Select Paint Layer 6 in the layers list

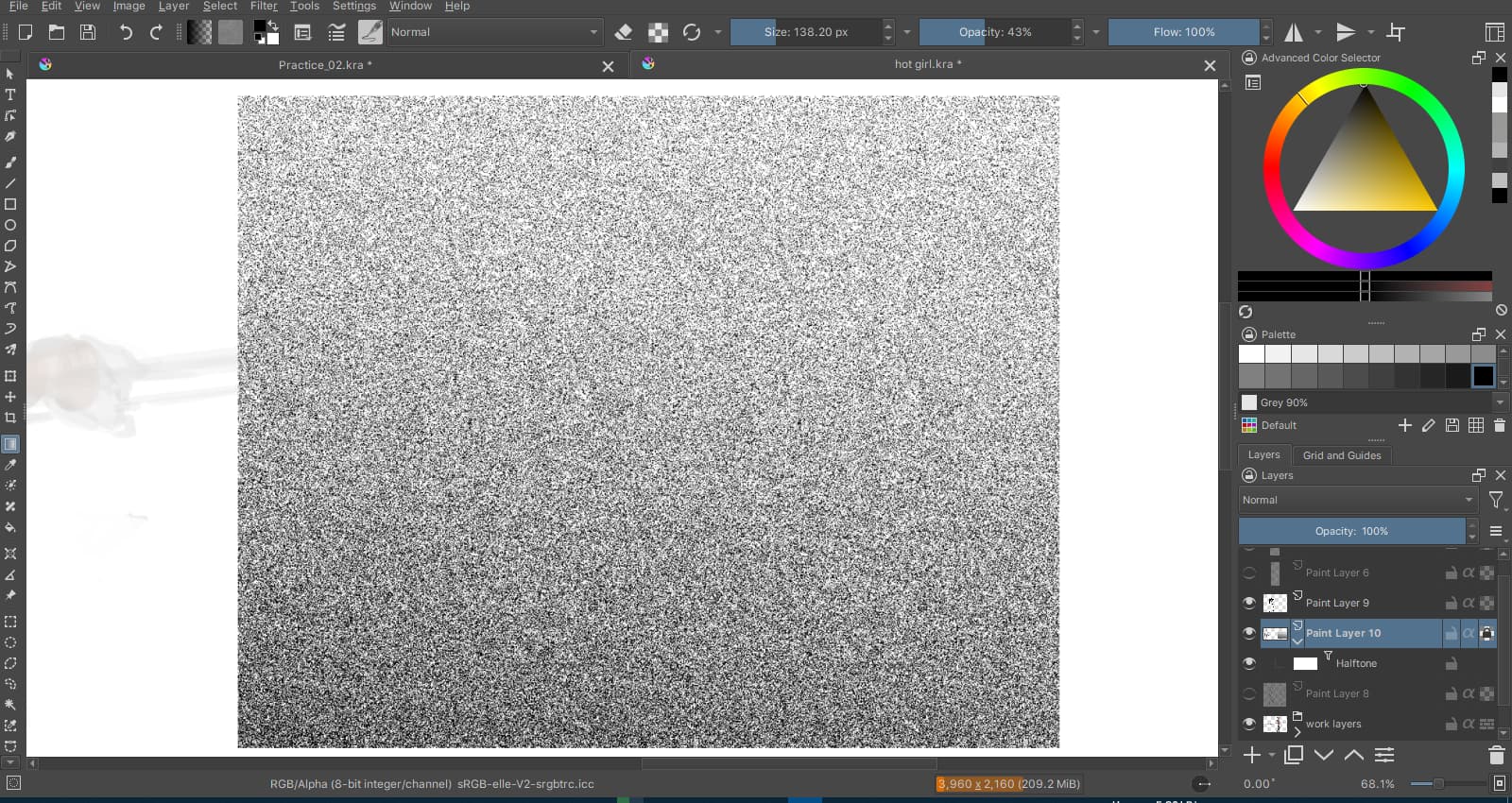[1336, 572]
